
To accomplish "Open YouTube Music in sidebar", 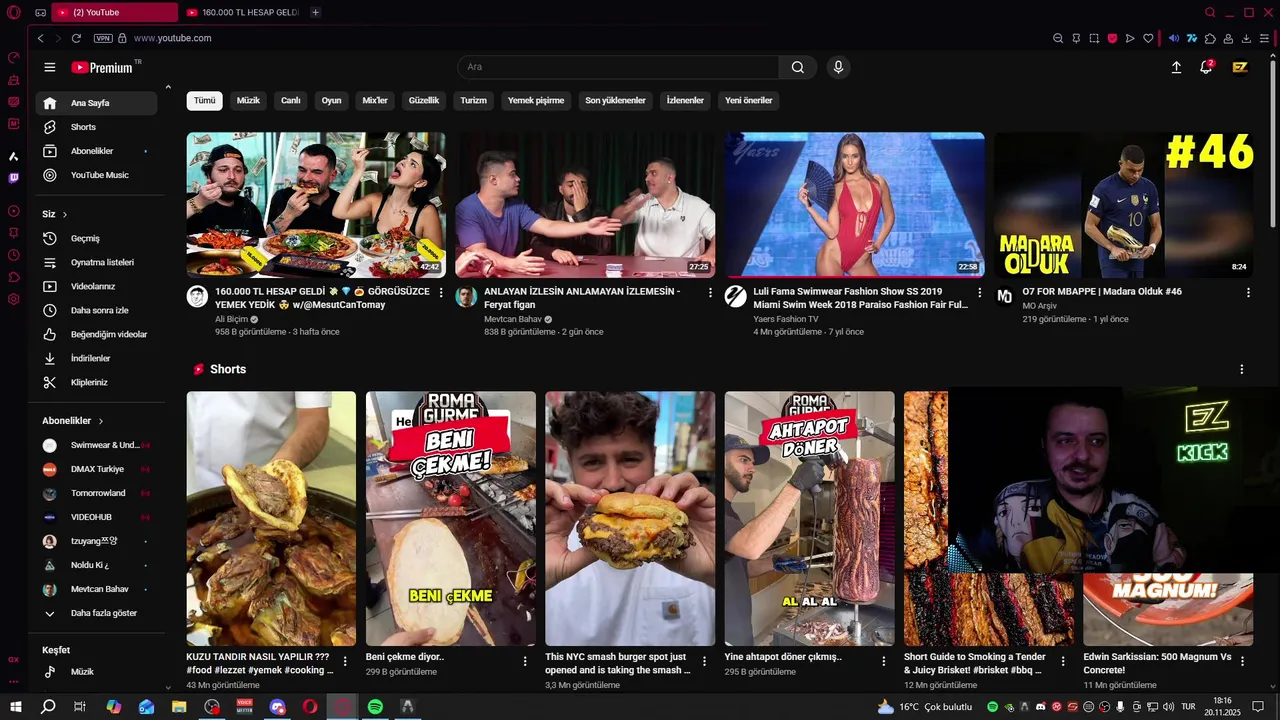I will (x=96, y=175).
